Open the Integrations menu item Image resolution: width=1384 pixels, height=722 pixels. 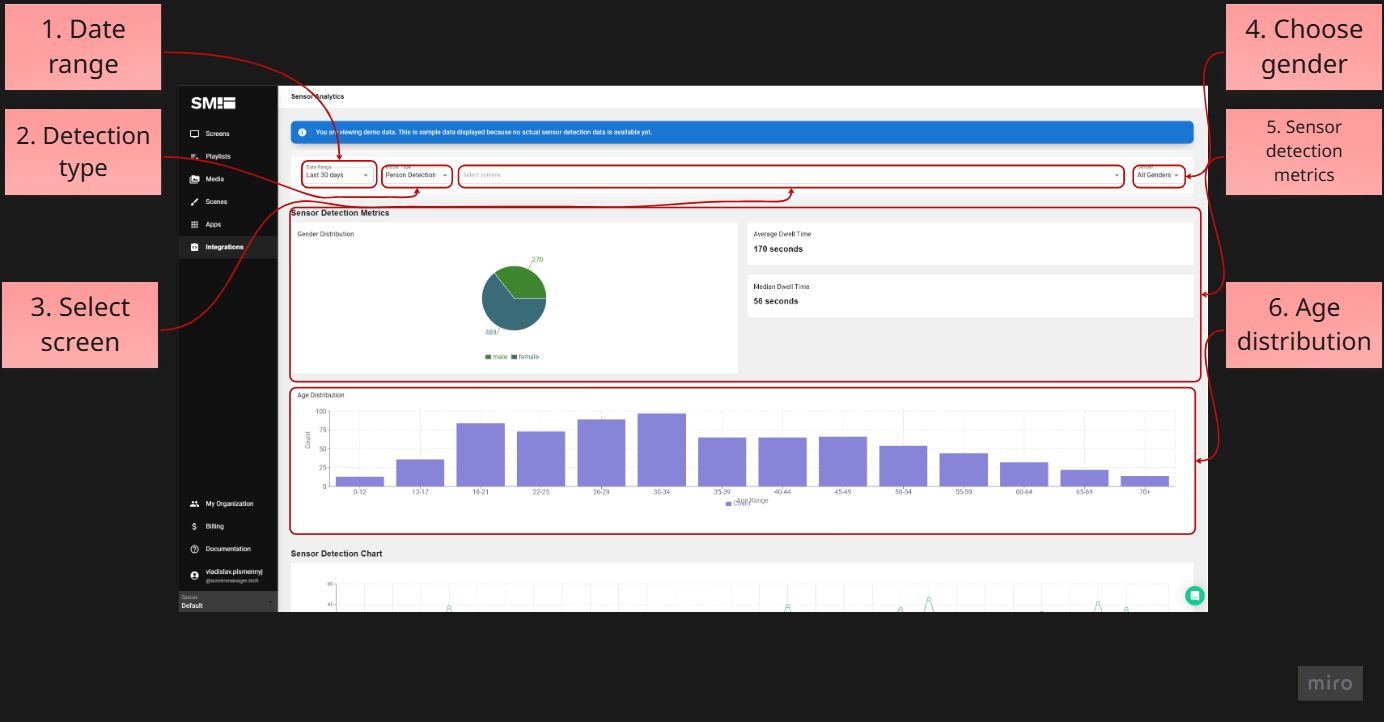(228, 247)
